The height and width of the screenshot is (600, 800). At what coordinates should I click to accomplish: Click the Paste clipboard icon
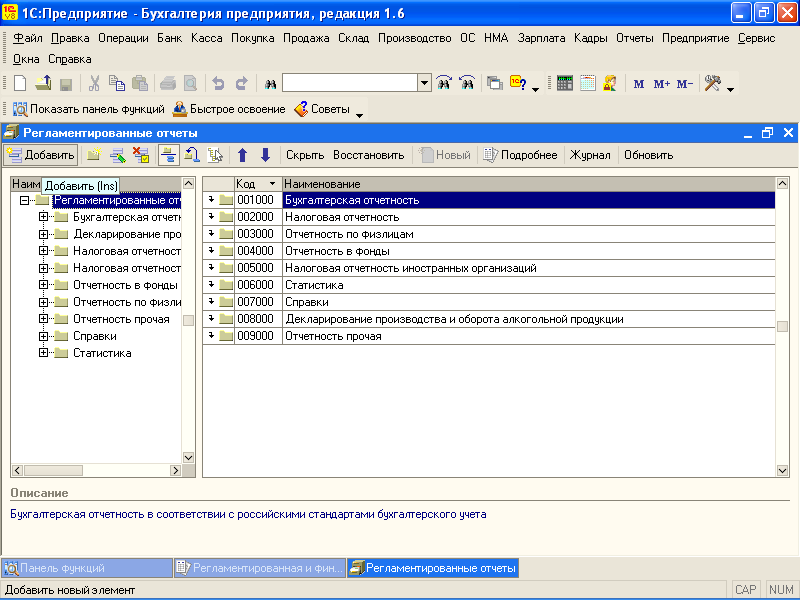(140, 83)
